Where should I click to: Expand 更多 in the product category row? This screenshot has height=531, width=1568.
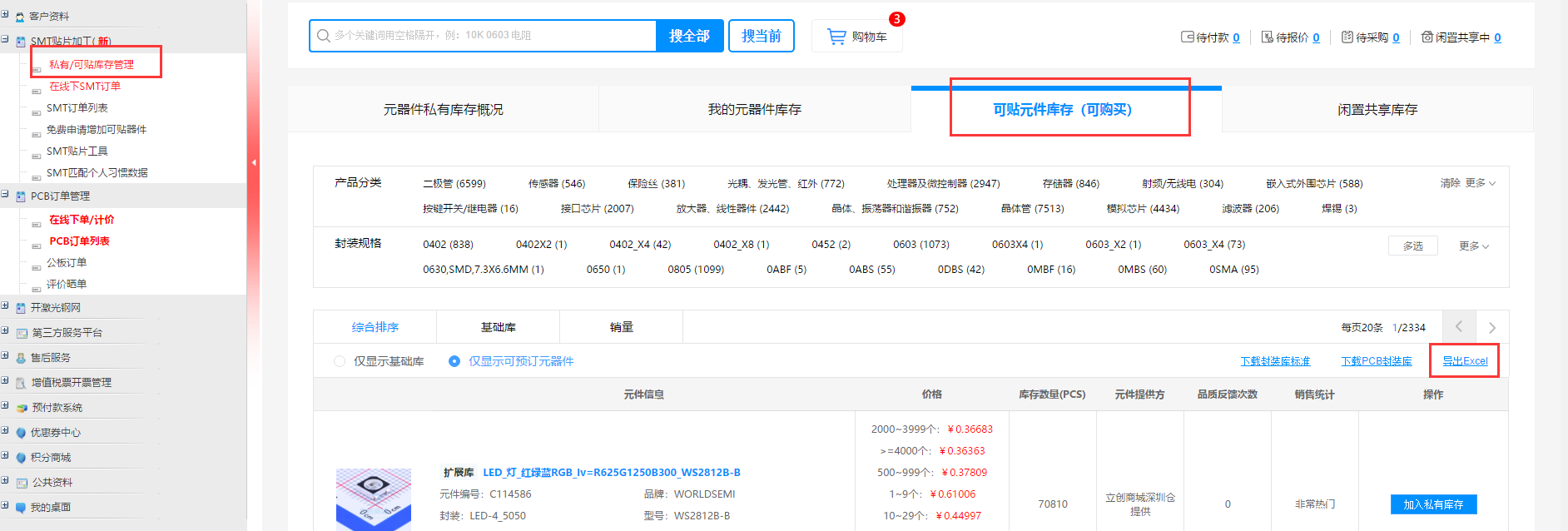pyautogui.click(x=1480, y=183)
